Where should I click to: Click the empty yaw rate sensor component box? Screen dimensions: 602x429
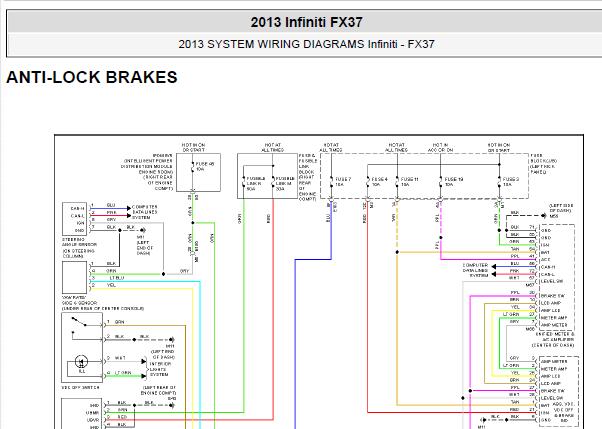coord(74,277)
